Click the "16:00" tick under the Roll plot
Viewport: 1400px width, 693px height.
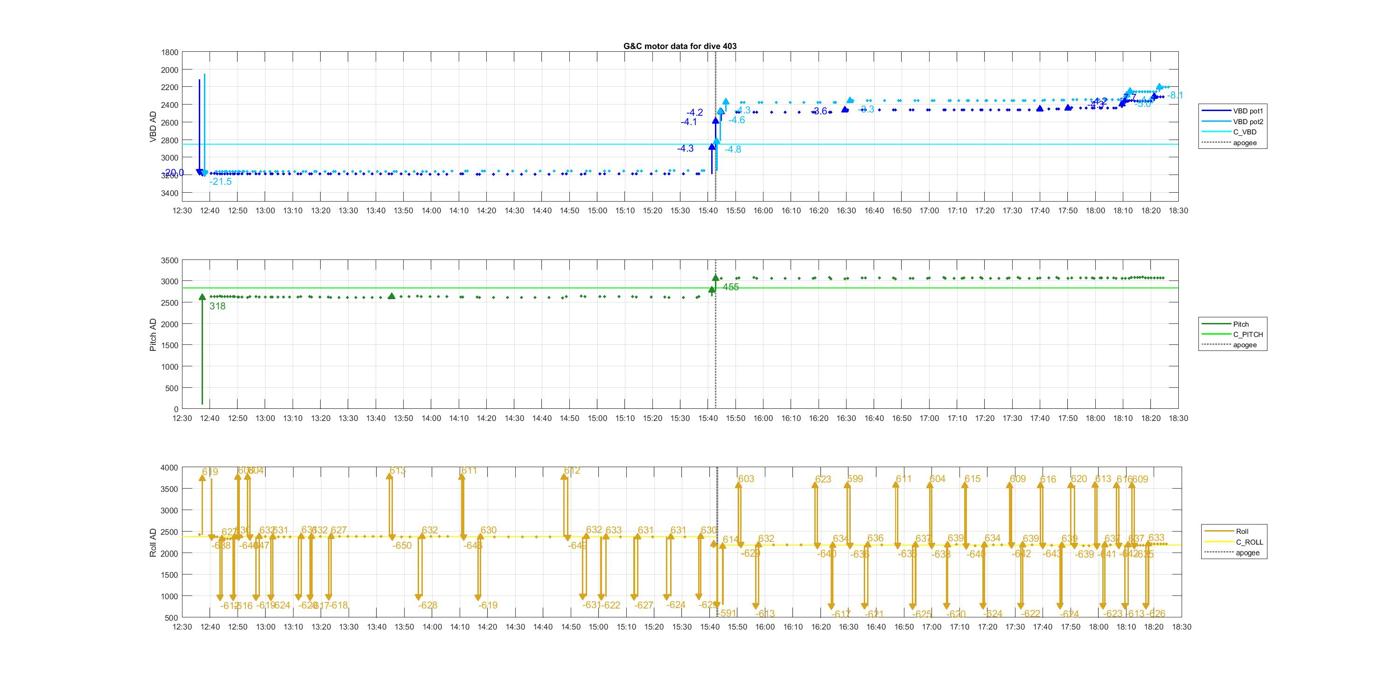[x=764, y=628]
